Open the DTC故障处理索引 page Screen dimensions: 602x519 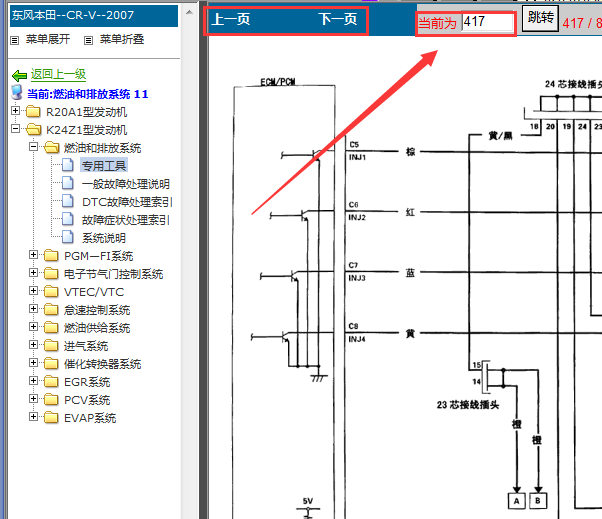click(127, 202)
